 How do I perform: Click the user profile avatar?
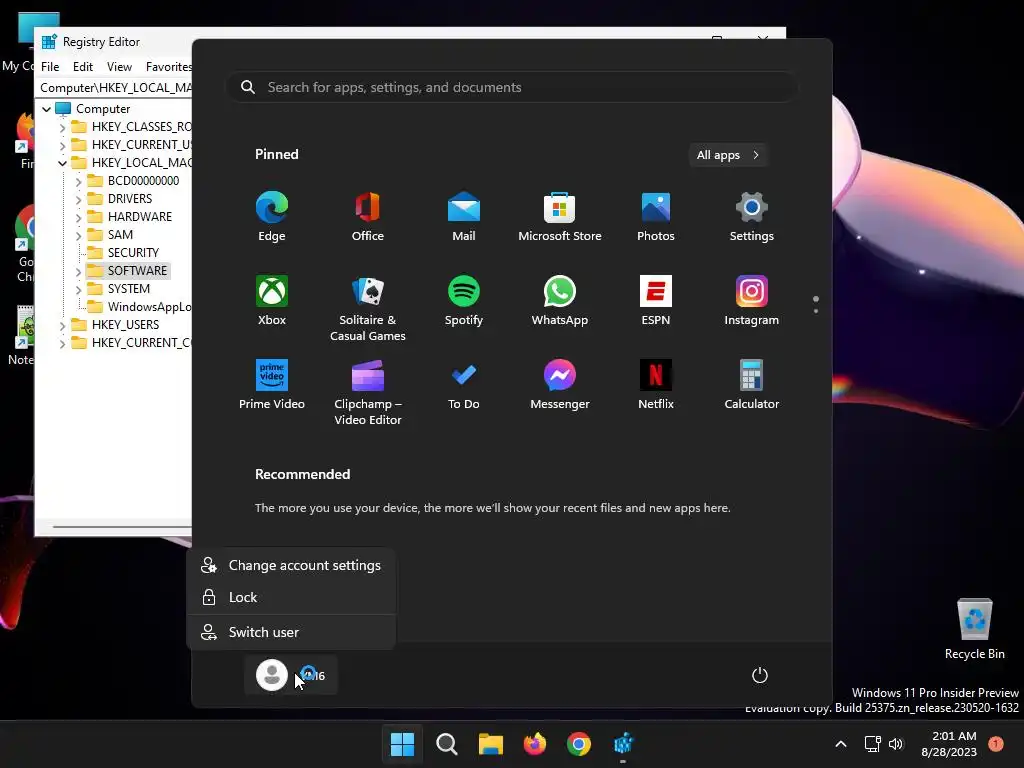pos(272,675)
